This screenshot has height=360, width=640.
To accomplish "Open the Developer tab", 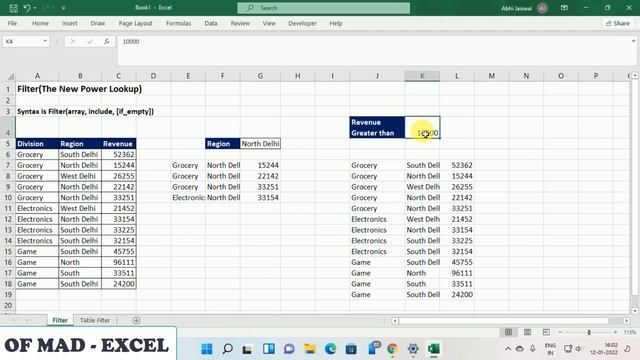I will coord(302,23).
